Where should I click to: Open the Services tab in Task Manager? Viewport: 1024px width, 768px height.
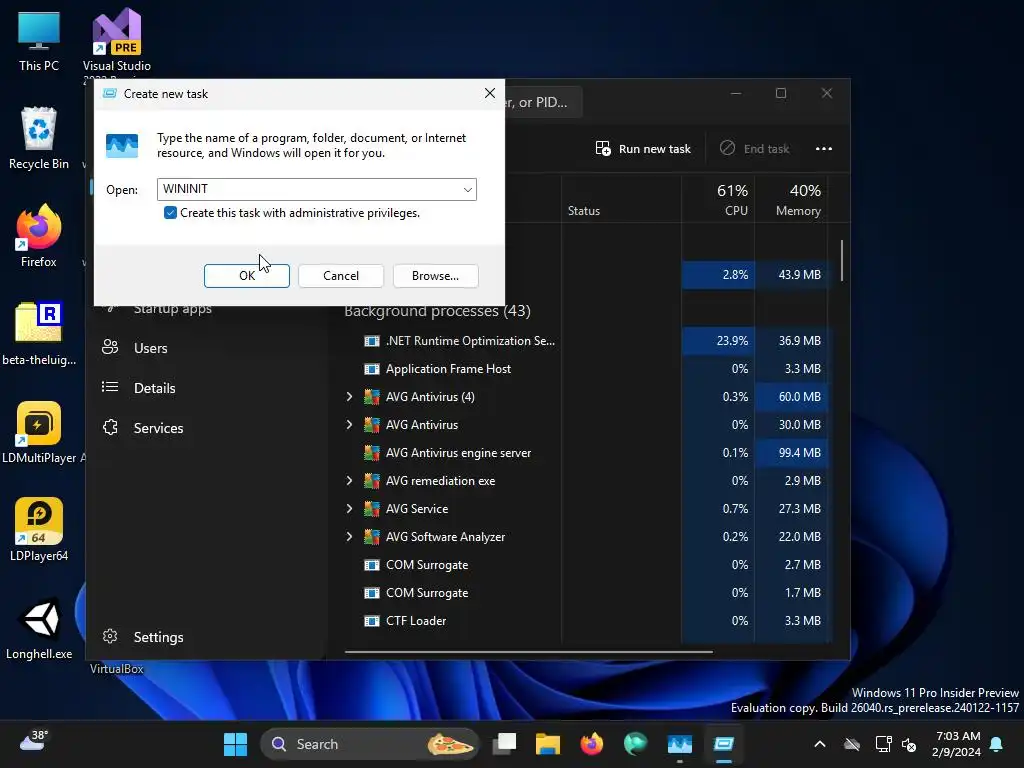click(158, 428)
